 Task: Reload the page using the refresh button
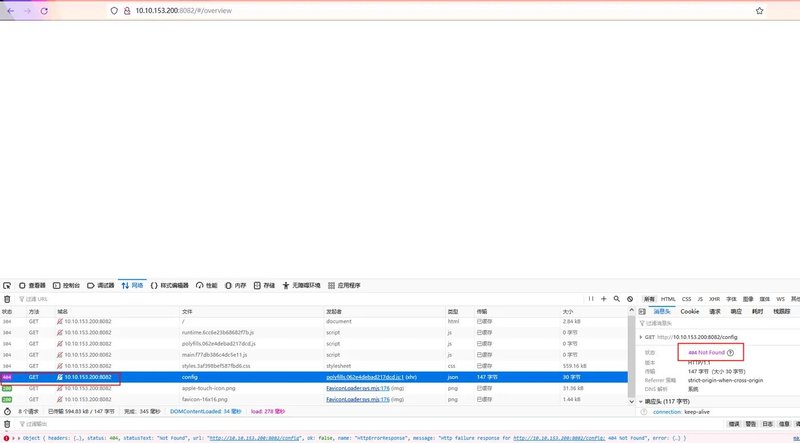(x=44, y=11)
